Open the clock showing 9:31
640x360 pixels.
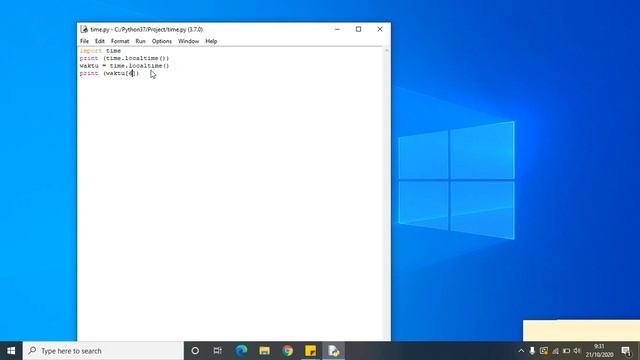point(599,351)
